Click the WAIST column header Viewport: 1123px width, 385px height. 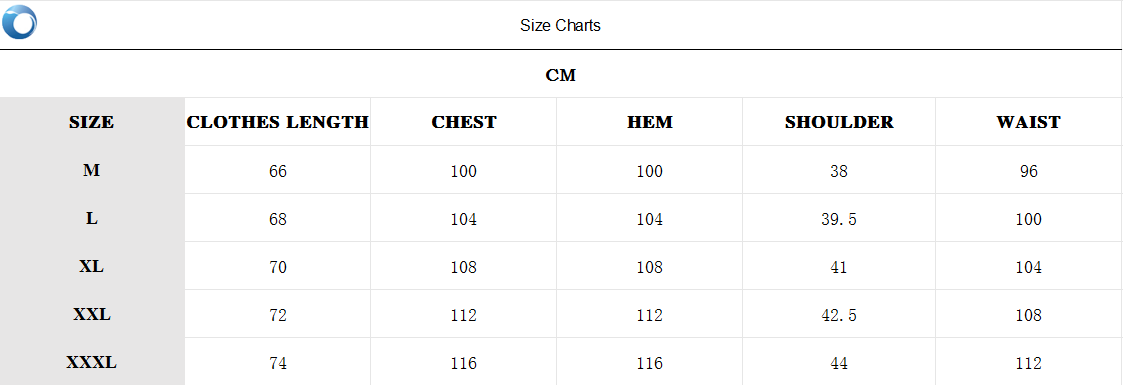tap(1028, 122)
